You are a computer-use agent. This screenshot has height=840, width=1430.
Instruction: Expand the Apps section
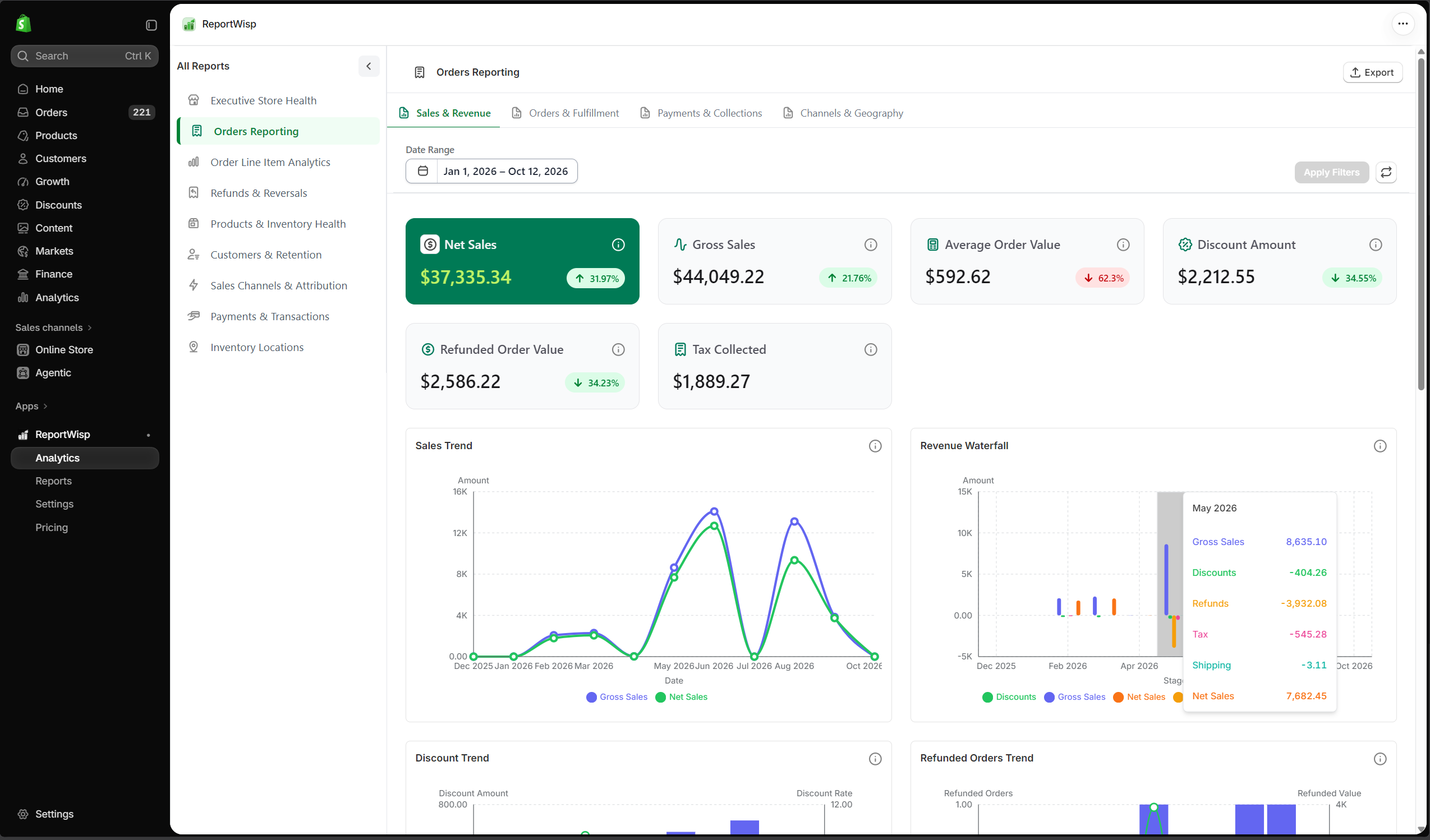(x=31, y=406)
